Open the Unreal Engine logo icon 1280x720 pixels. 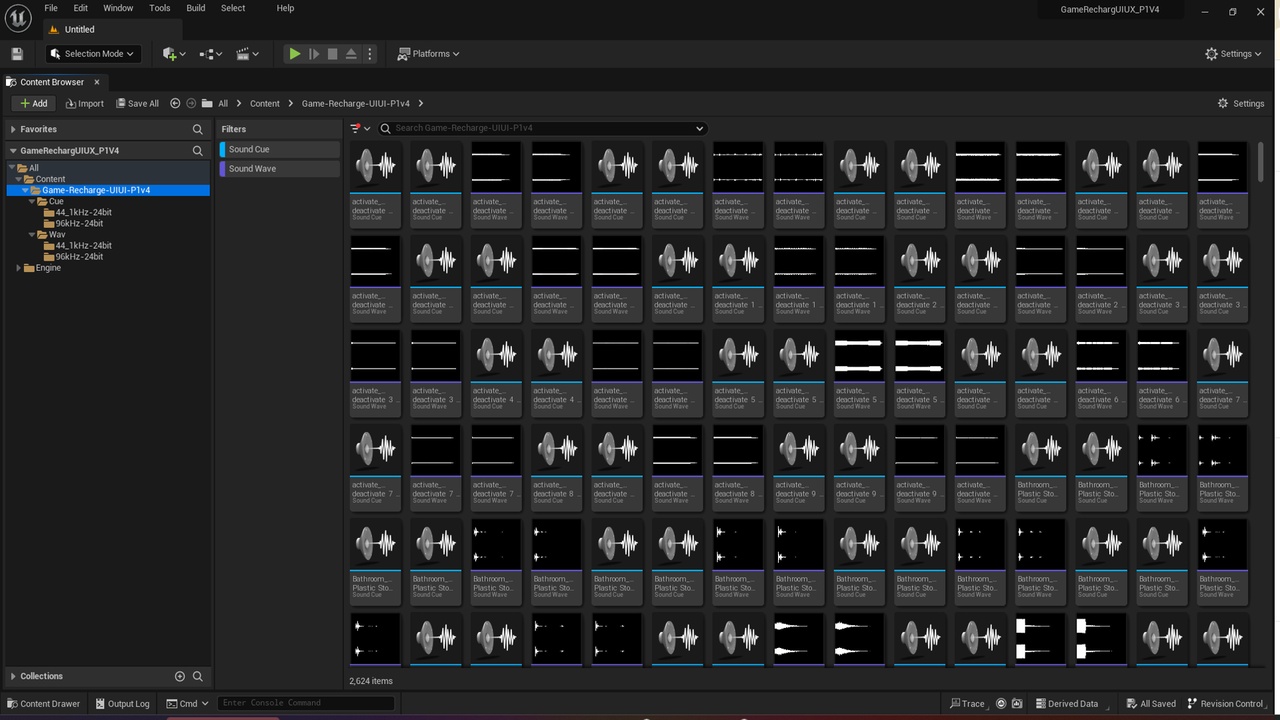(x=17, y=17)
